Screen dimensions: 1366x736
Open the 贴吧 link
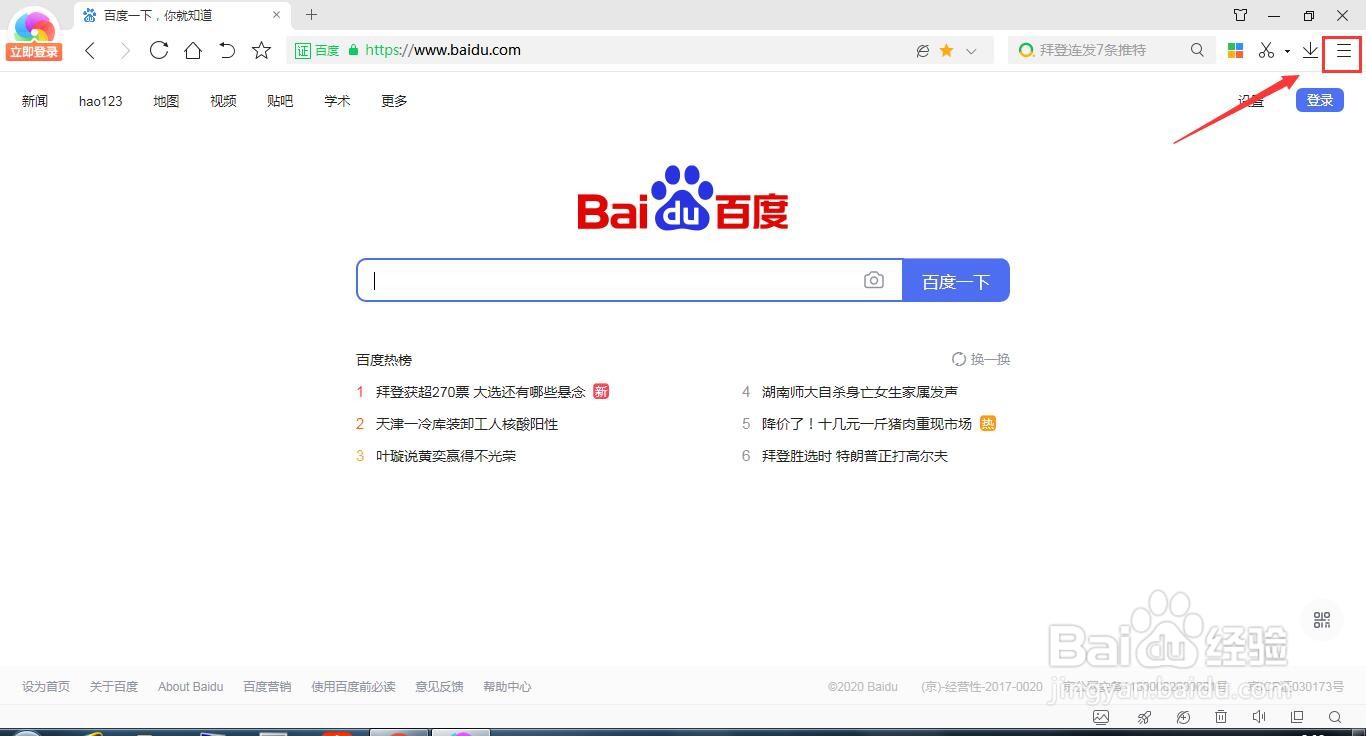pos(280,101)
